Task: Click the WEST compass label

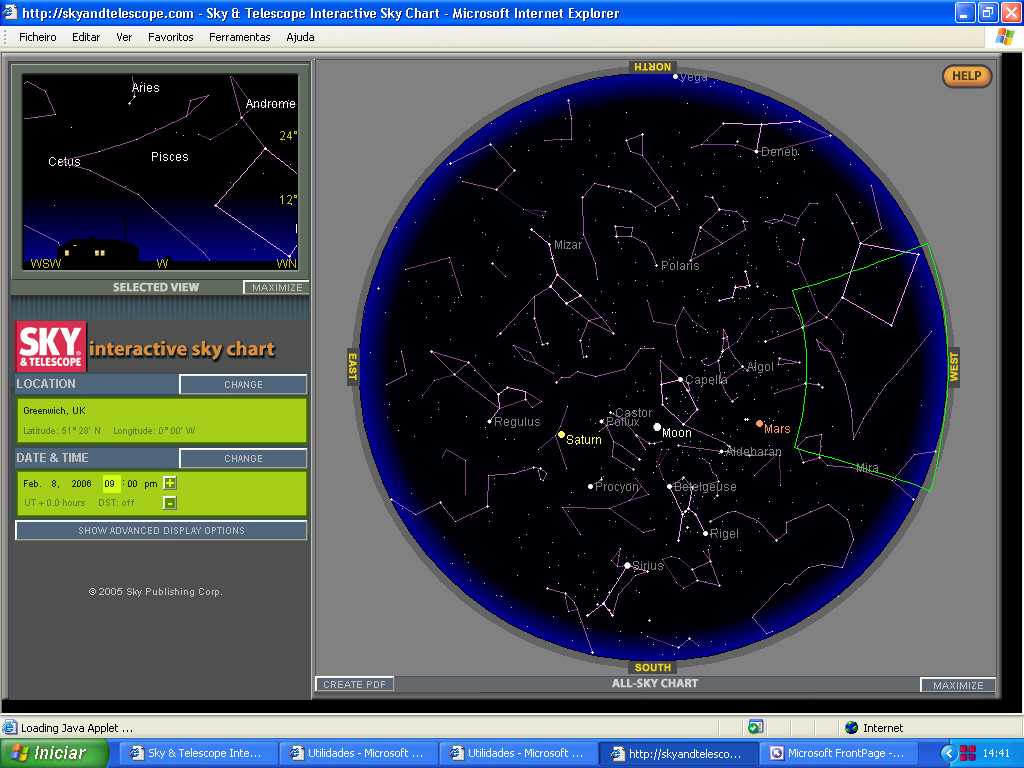Action: pos(953,367)
